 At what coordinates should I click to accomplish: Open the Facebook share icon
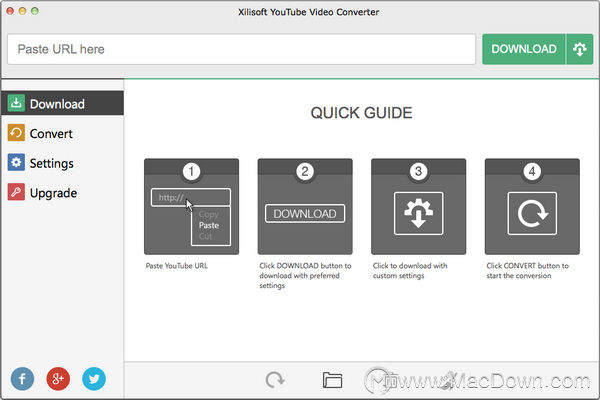click(x=22, y=379)
